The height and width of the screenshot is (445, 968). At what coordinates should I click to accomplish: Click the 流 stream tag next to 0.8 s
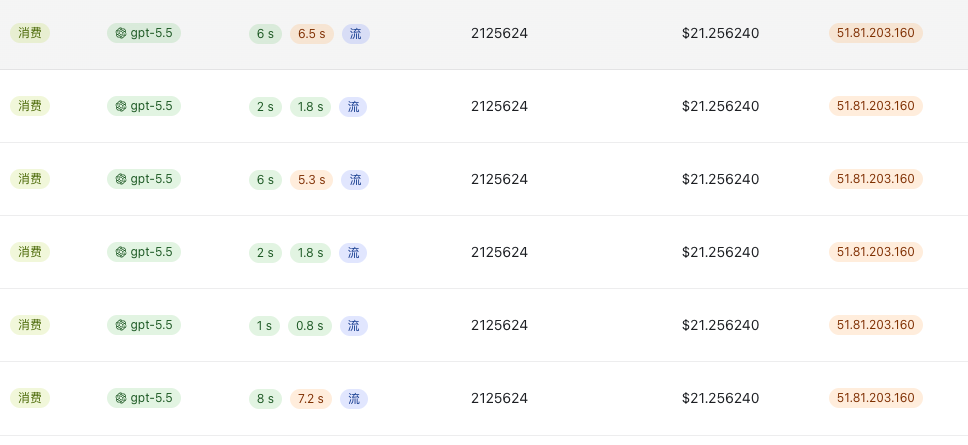pos(354,326)
